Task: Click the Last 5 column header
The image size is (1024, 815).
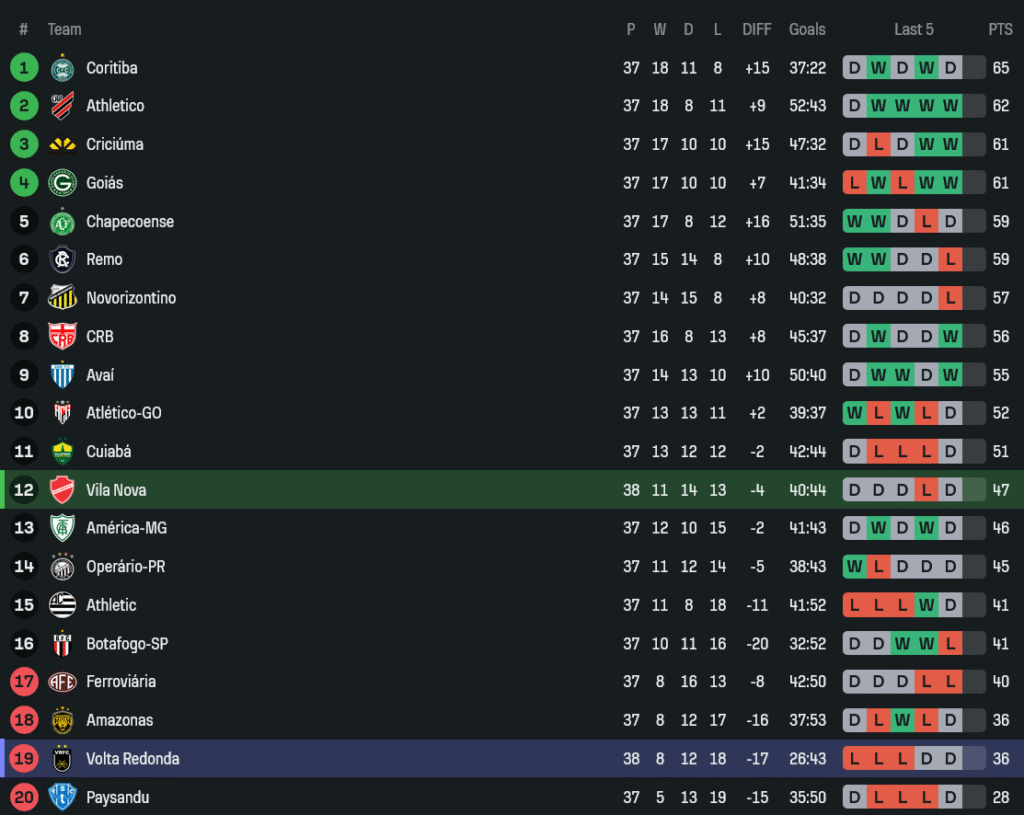Action: (914, 29)
